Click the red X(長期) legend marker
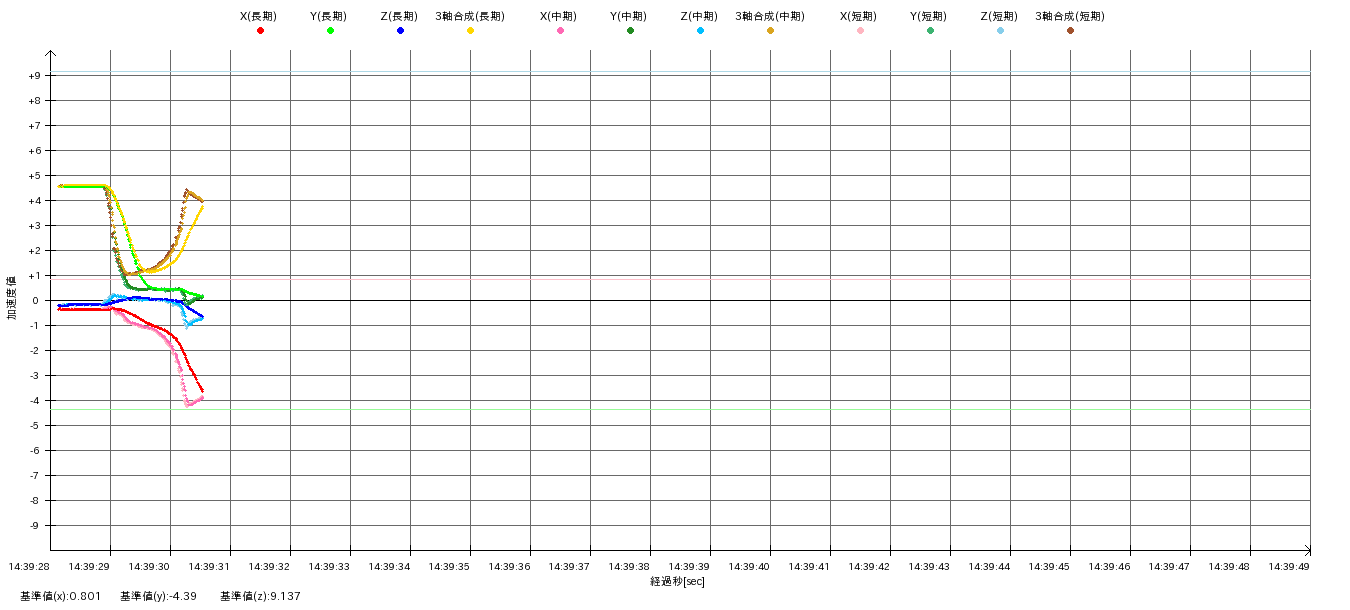Screen dimensions: 1350x610 click(260, 31)
